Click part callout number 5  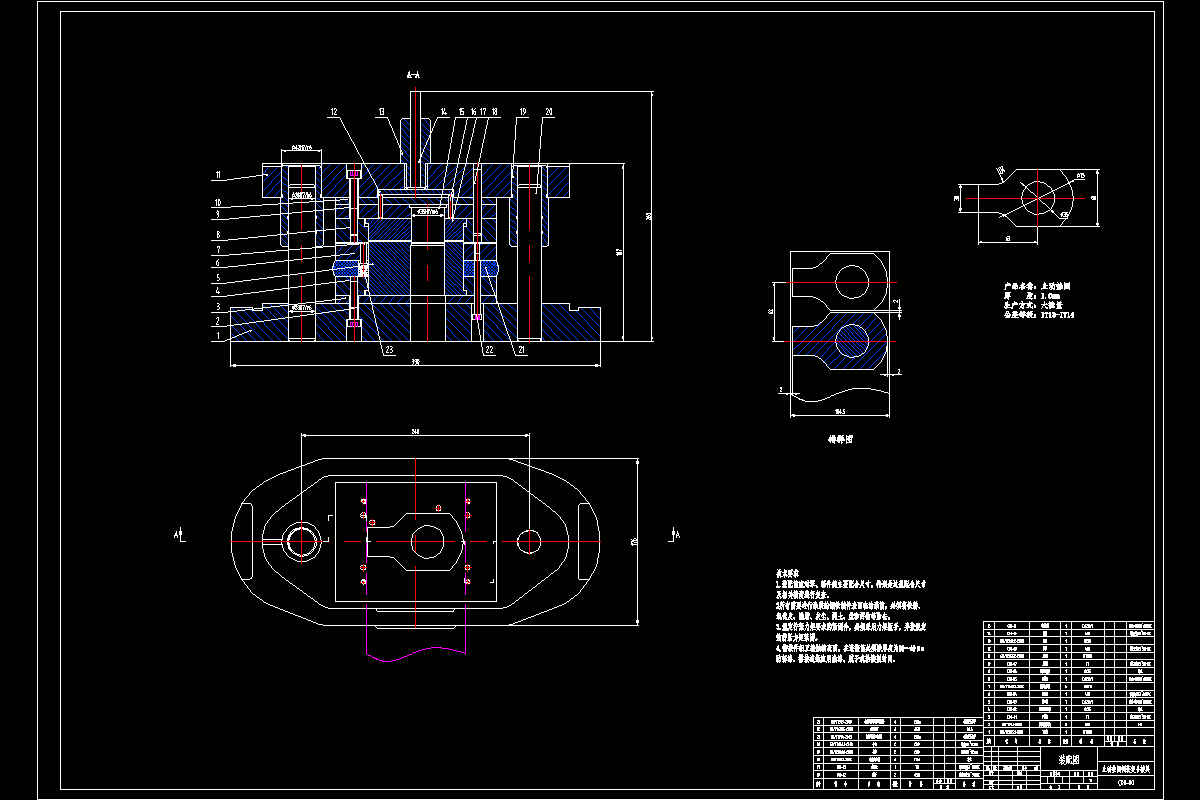click(x=218, y=277)
